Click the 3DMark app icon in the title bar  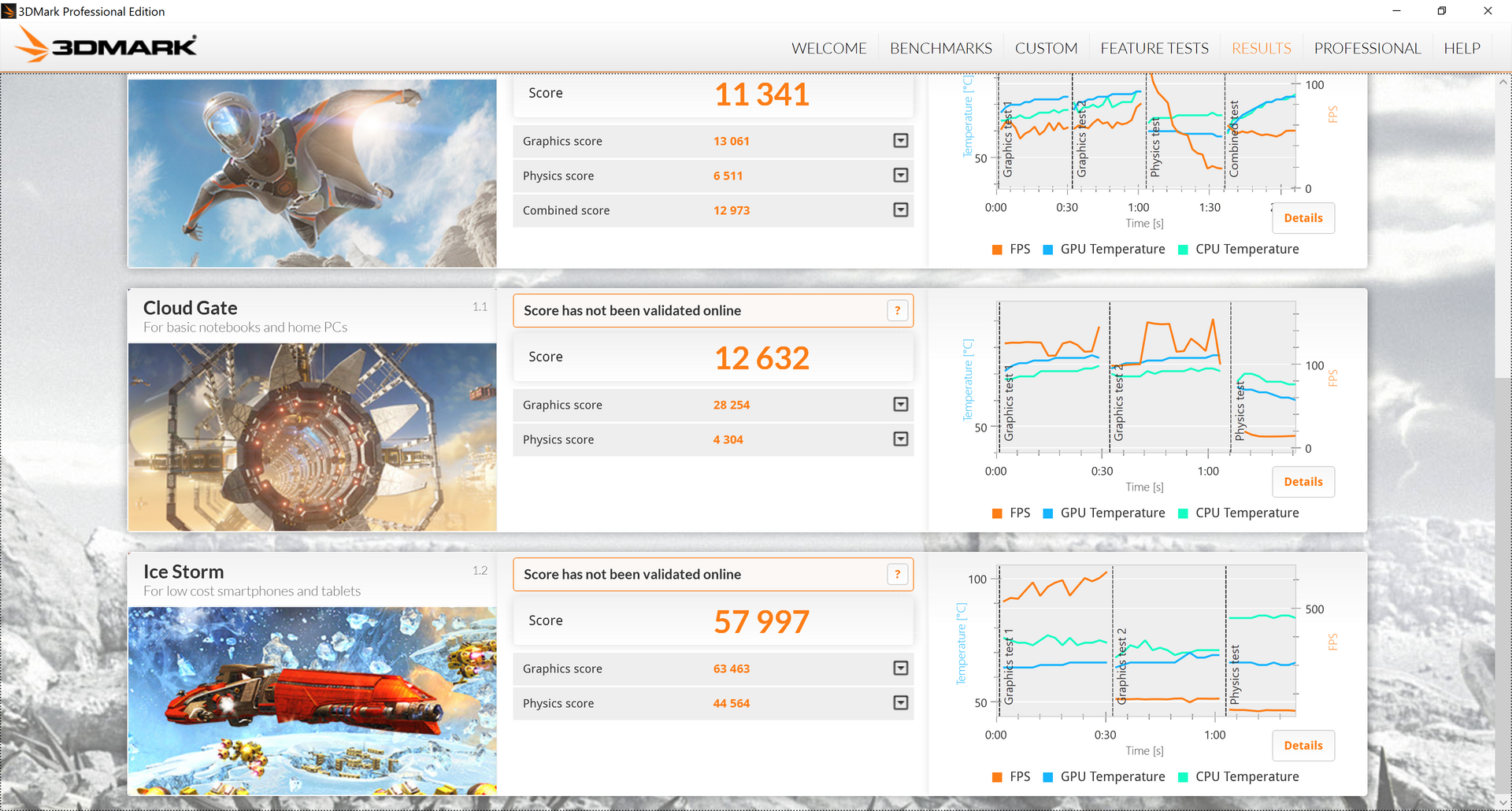click(9, 11)
